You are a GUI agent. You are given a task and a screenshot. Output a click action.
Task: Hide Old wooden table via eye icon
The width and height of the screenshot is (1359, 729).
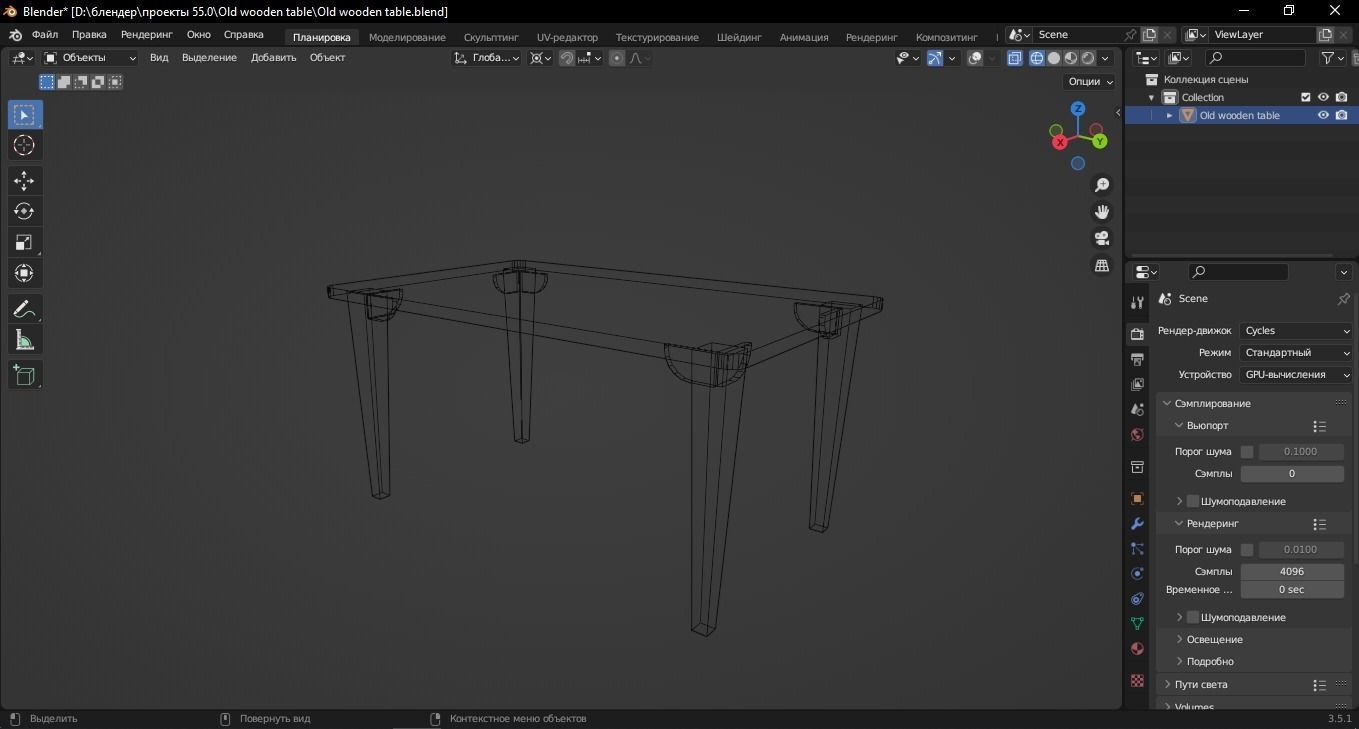point(1323,115)
